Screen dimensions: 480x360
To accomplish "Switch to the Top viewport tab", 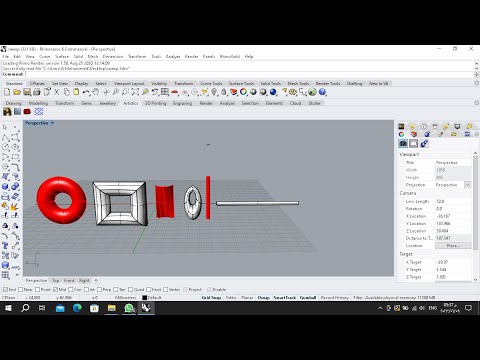I will pos(56,280).
